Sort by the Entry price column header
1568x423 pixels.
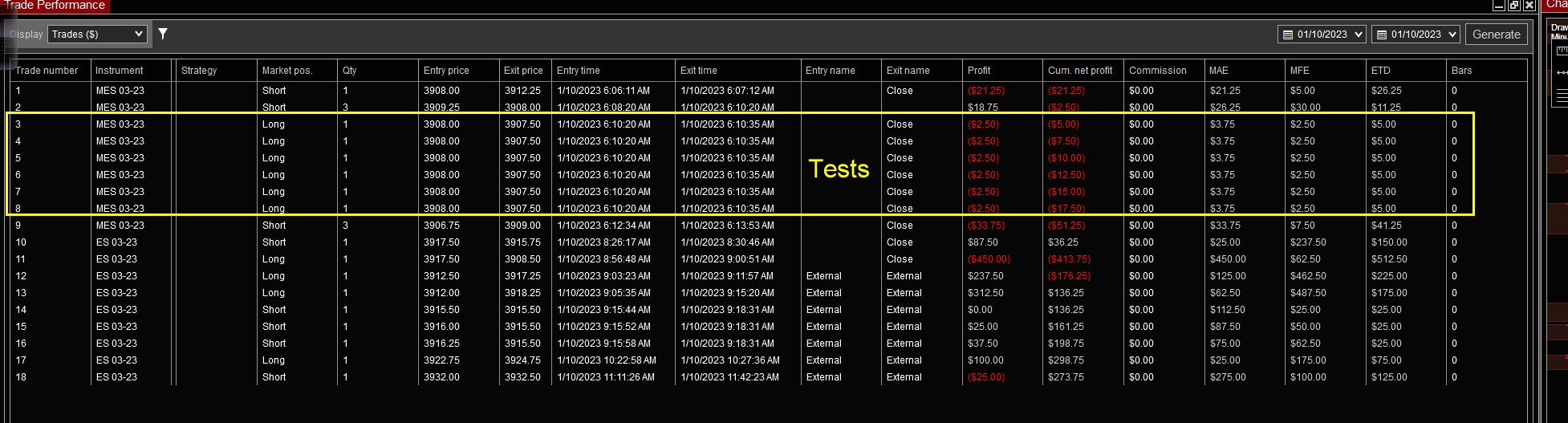click(446, 71)
